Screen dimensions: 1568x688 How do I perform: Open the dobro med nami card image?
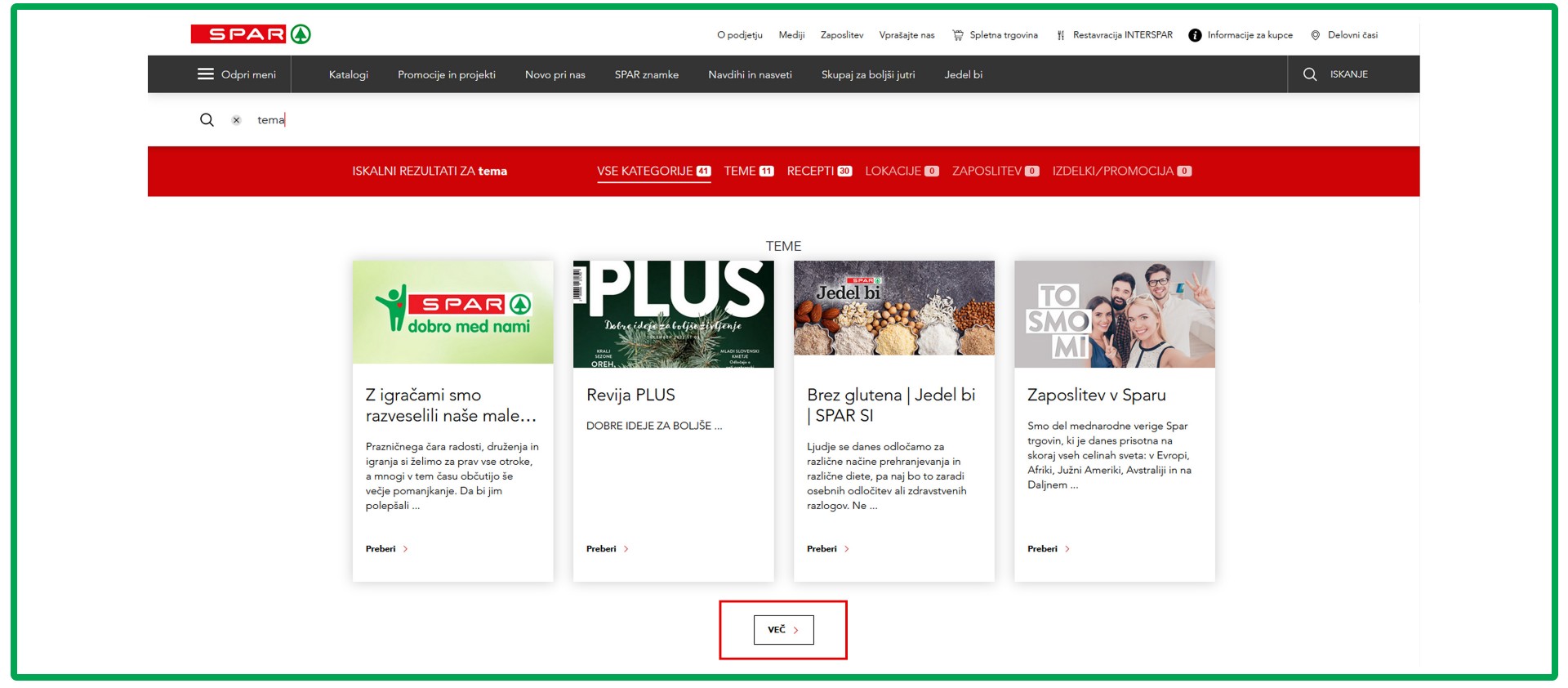(x=453, y=312)
